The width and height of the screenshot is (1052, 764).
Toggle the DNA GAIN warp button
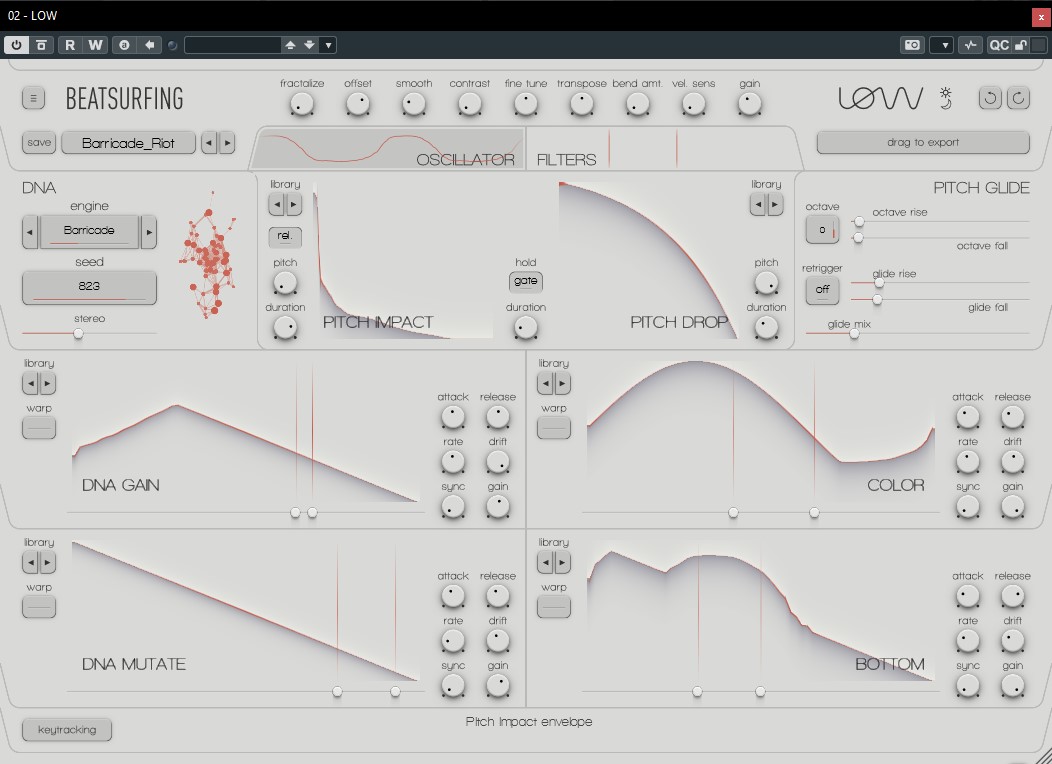[39, 427]
